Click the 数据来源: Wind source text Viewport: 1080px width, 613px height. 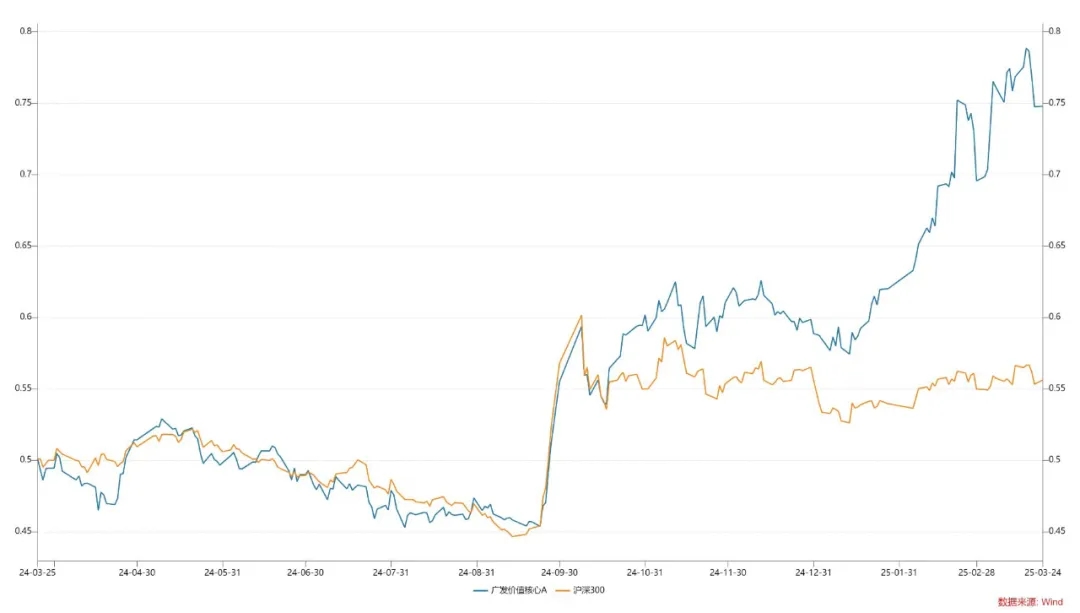[x=1030, y=602]
